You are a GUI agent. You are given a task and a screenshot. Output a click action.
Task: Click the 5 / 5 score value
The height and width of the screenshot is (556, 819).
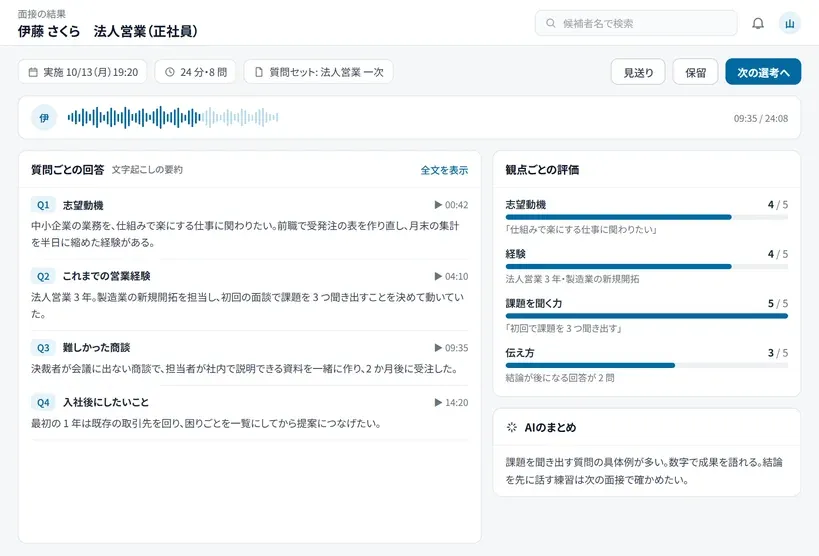(778, 304)
